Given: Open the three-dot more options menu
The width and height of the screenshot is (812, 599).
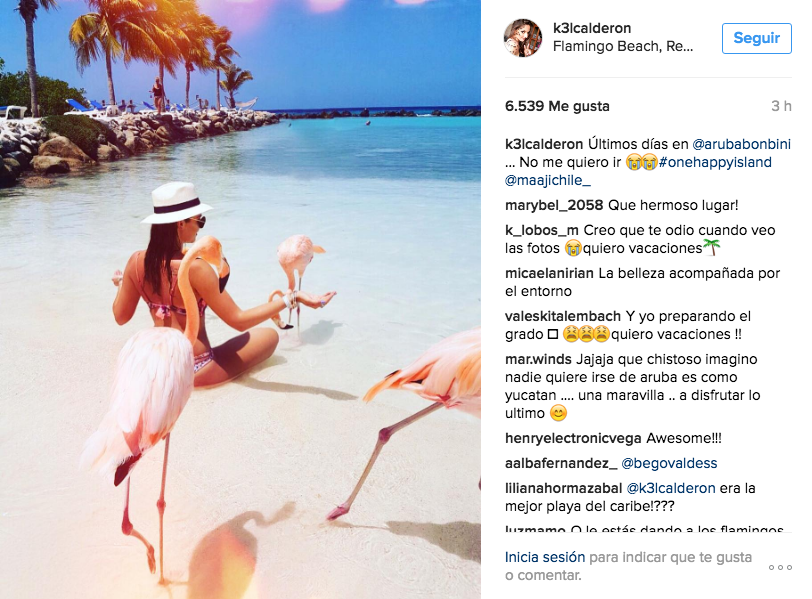Looking at the screenshot, I should pos(780,567).
